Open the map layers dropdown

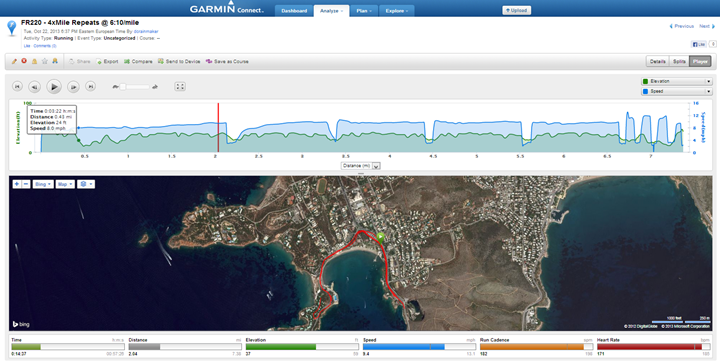[x=86, y=184]
